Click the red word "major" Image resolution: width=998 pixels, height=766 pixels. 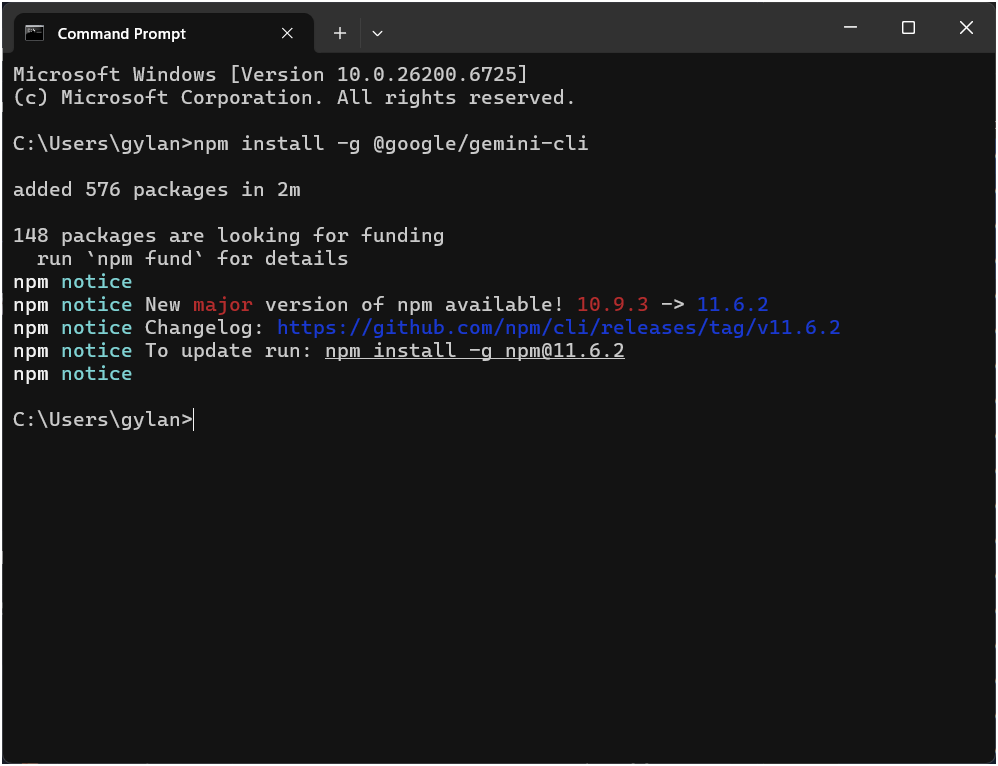point(223,305)
